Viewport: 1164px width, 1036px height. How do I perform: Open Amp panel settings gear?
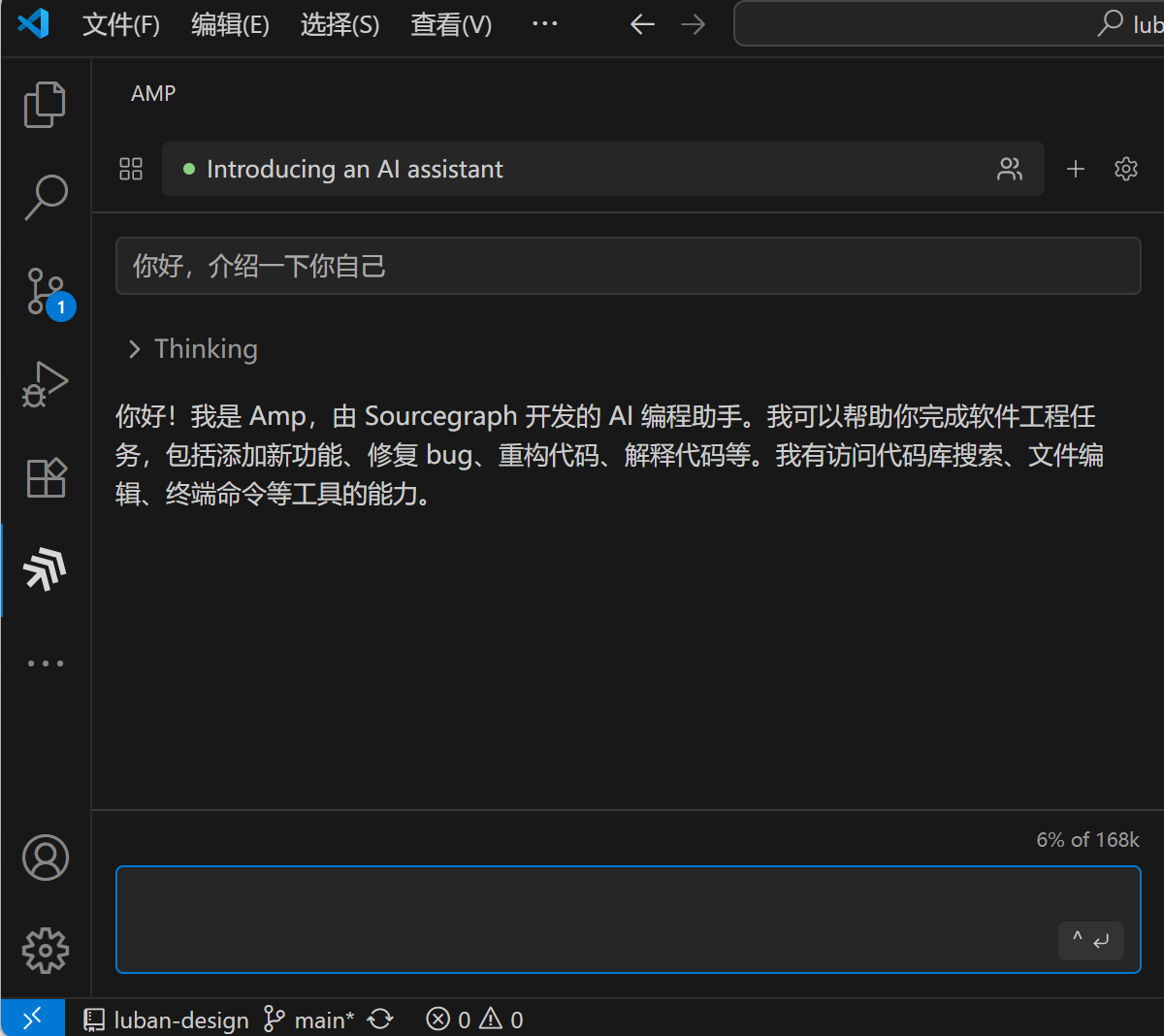point(1125,168)
